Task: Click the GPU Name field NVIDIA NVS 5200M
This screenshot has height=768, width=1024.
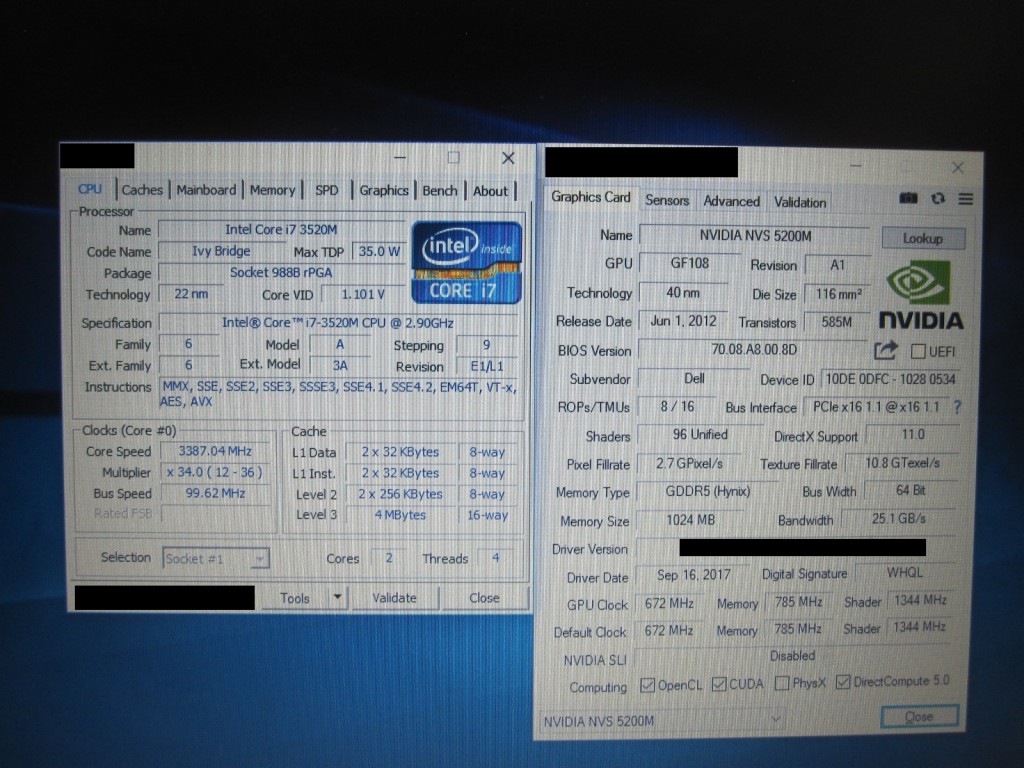Action: pyautogui.click(x=755, y=236)
